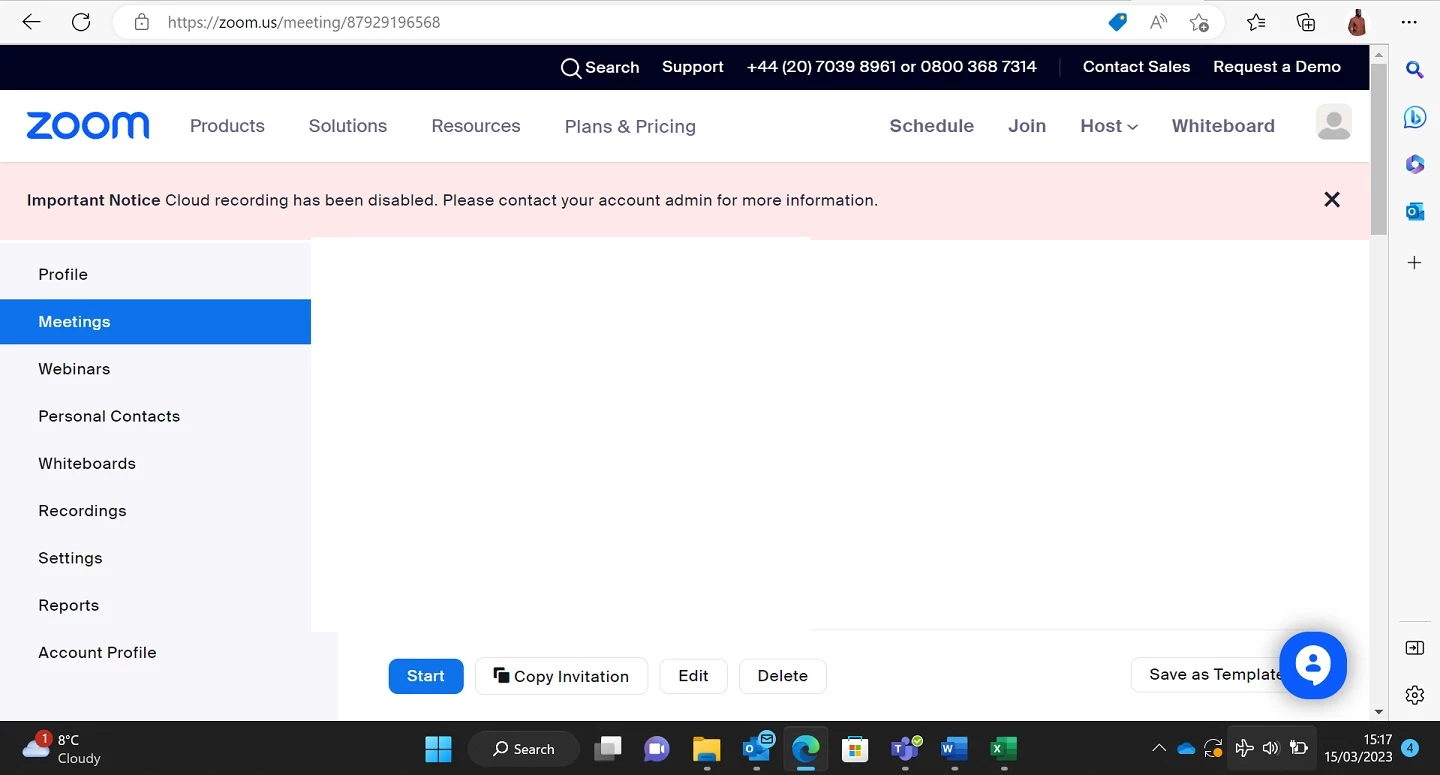Screen dimensions: 1440x775
Task: Click the Zoom logo
Action: click(88, 125)
